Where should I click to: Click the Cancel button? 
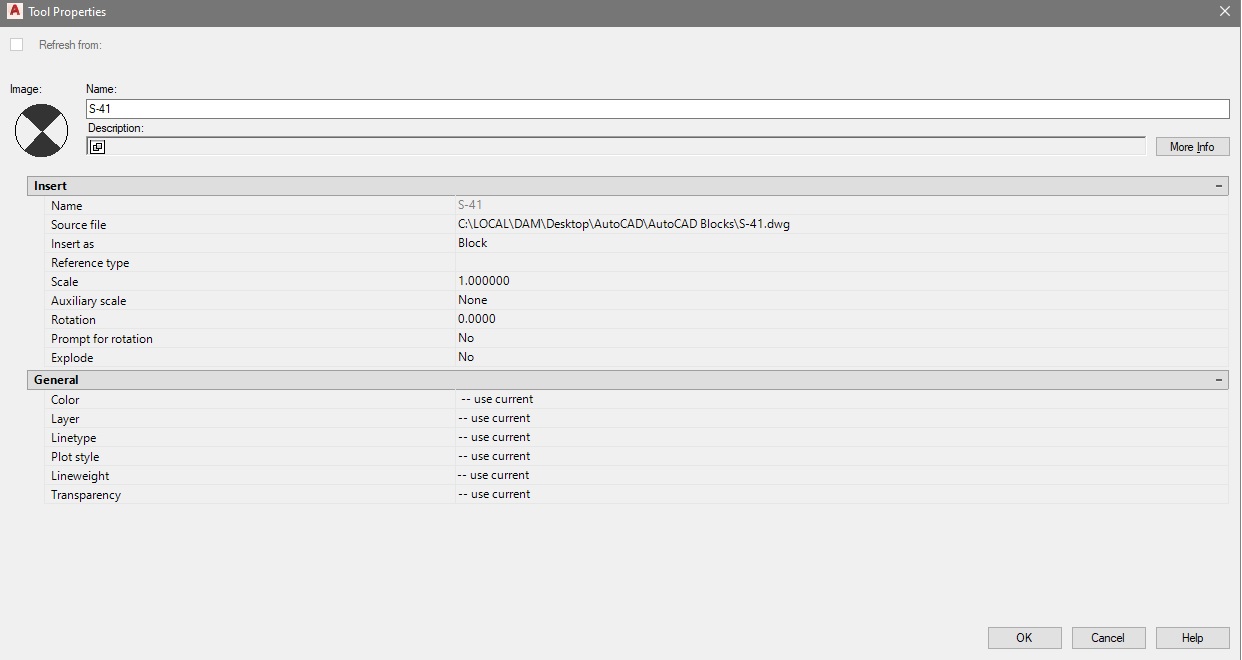click(x=1108, y=638)
